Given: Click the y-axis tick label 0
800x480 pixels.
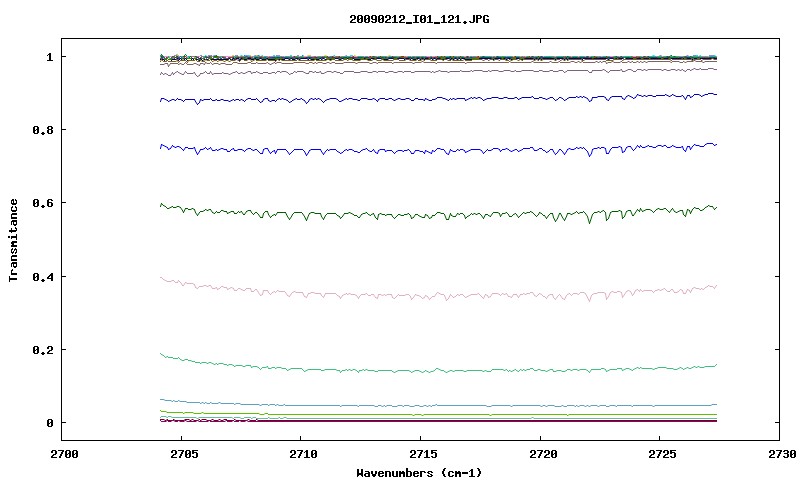Looking at the screenshot, I should tap(49, 423).
